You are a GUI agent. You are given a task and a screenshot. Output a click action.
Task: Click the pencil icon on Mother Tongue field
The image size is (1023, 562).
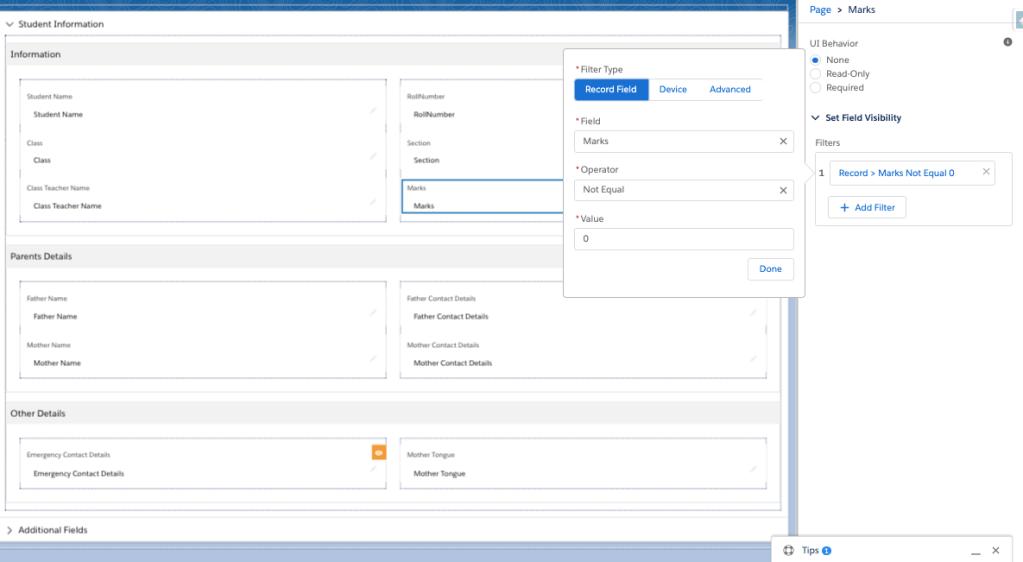point(754,469)
